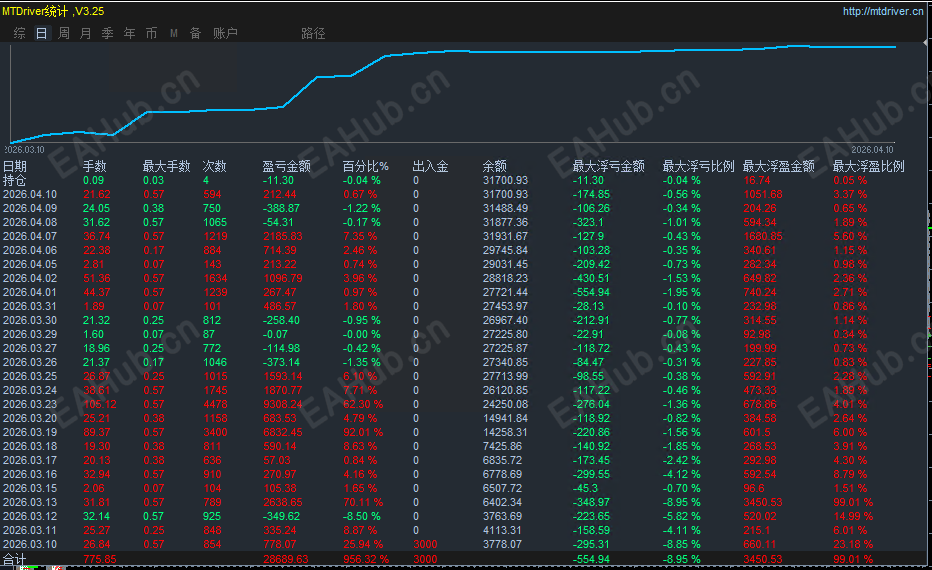Switch to the M tab
932x570 pixels.
coord(174,33)
